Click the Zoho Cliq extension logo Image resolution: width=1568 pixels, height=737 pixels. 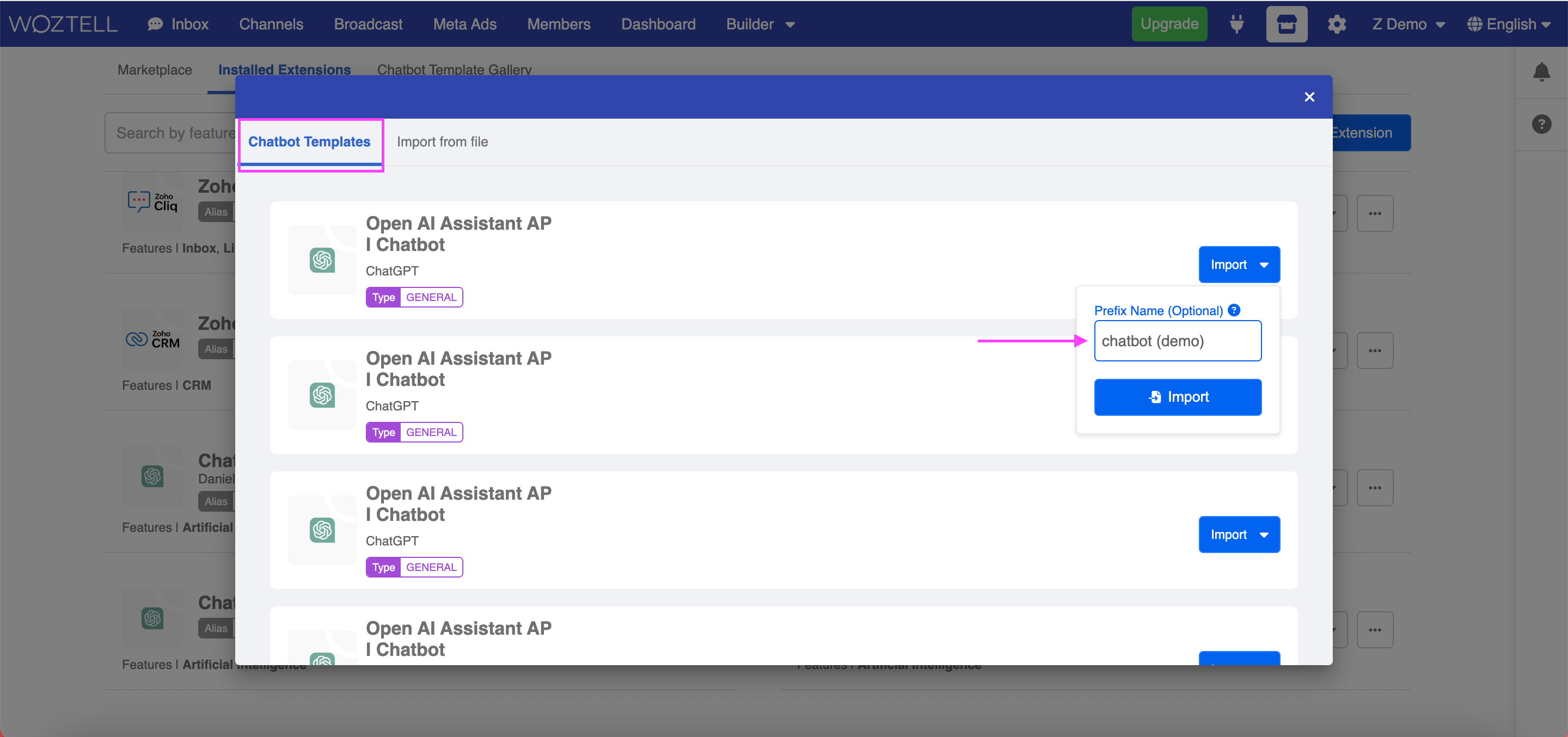tap(152, 201)
